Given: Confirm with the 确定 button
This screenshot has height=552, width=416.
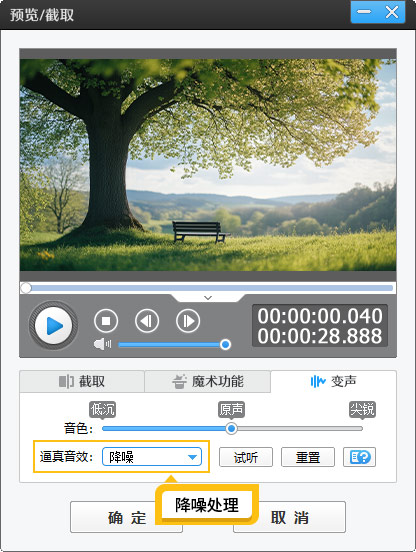Looking at the screenshot, I should point(126,517).
